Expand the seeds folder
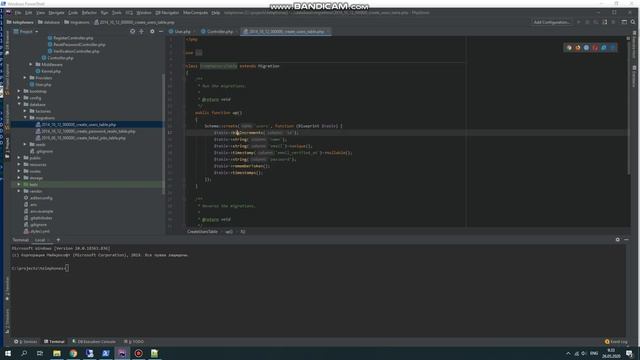The width and height of the screenshot is (640, 360). [25, 144]
